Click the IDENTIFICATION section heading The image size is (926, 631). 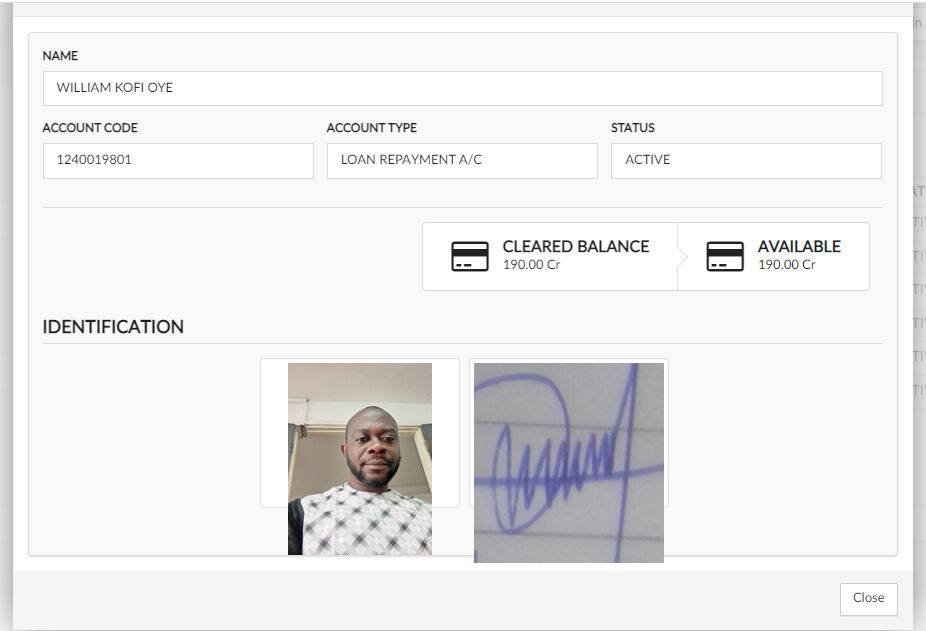[x=113, y=327]
